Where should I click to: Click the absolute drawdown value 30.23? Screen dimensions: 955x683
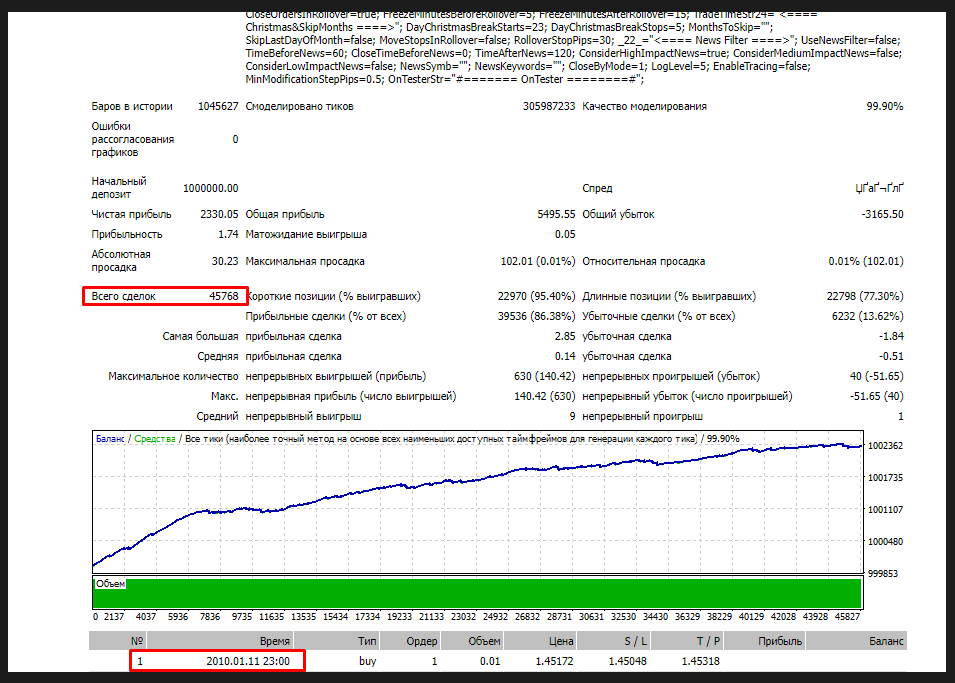(225, 261)
